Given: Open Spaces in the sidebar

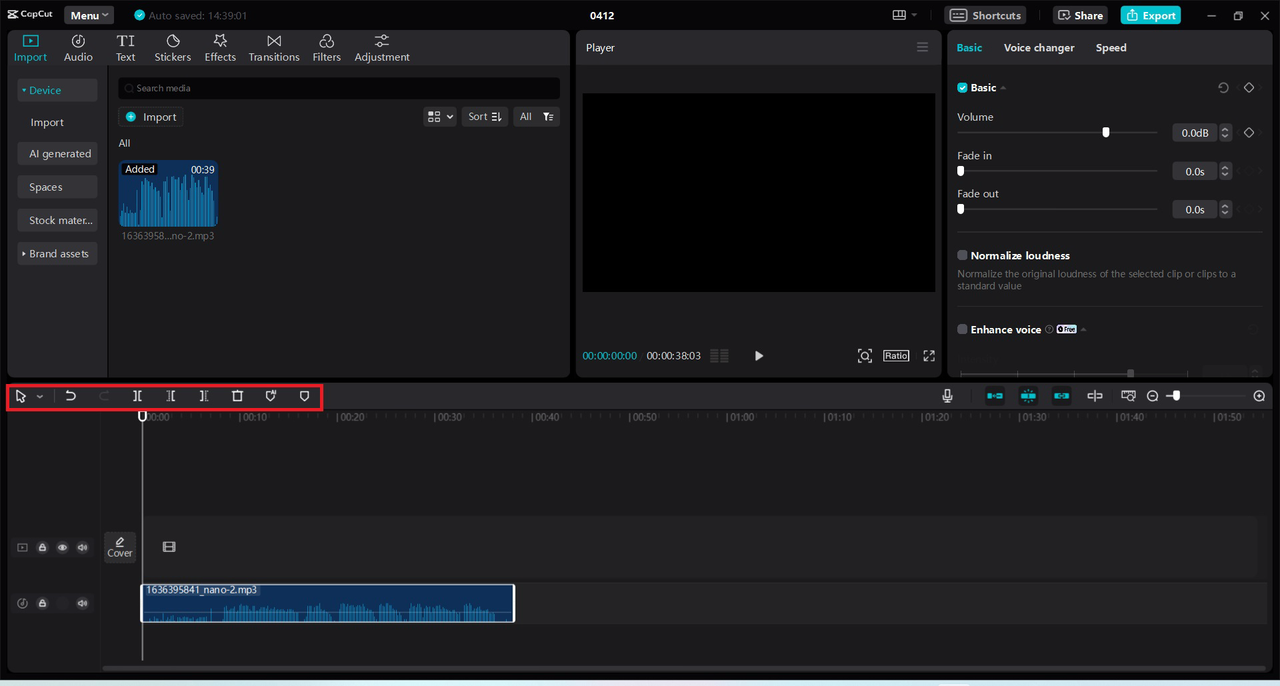Looking at the screenshot, I should pos(57,187).
